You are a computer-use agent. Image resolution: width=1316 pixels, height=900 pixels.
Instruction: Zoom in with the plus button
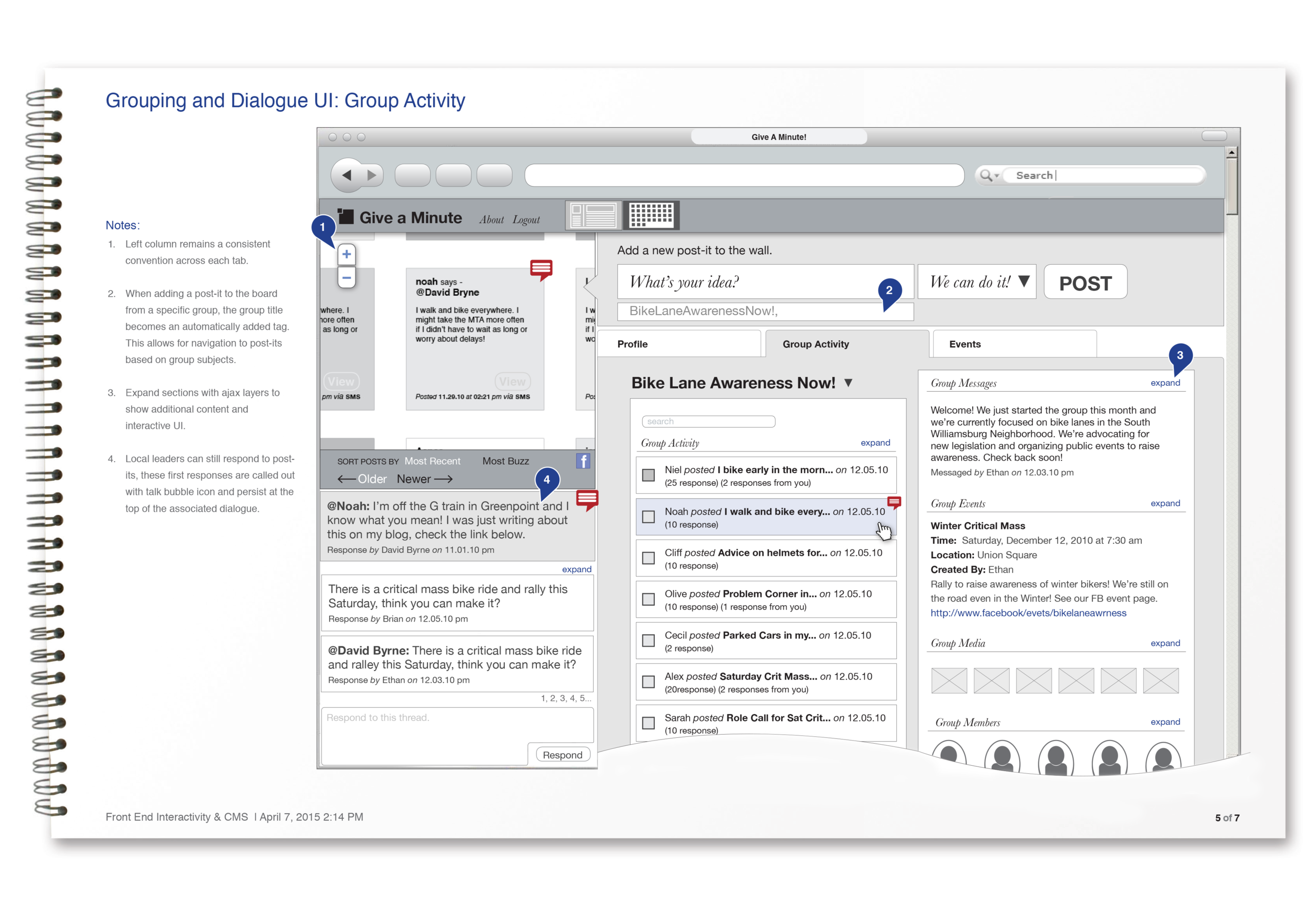point(346,255)
